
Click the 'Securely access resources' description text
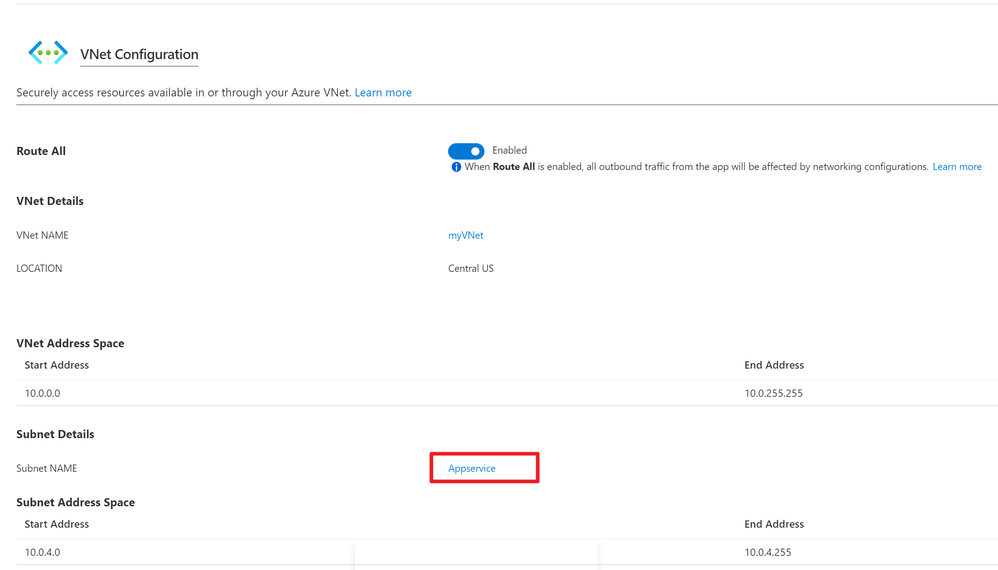(x=183, y=92)
